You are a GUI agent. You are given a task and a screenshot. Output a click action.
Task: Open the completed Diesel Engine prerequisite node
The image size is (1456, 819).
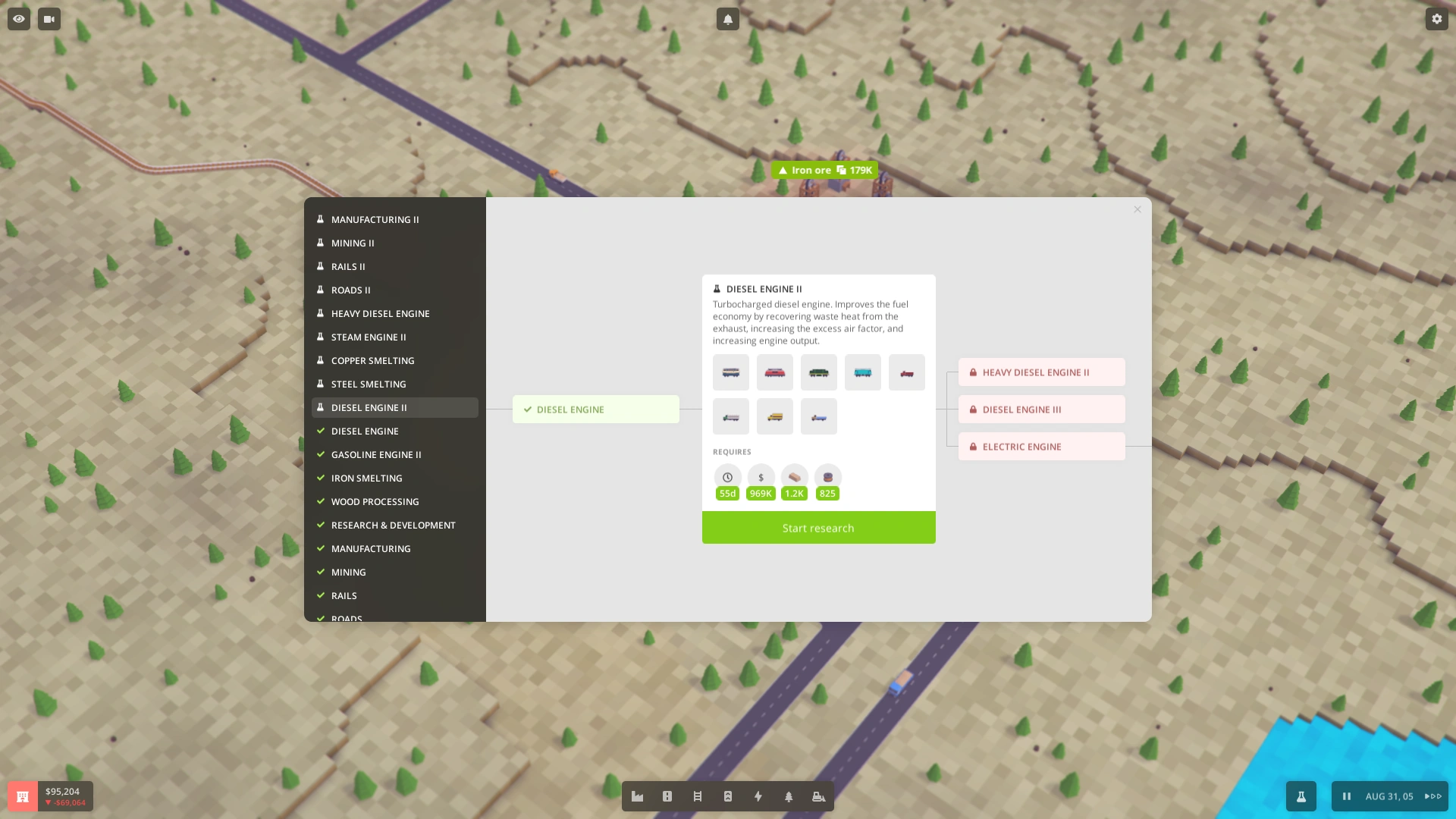click(x=595, y=409)
